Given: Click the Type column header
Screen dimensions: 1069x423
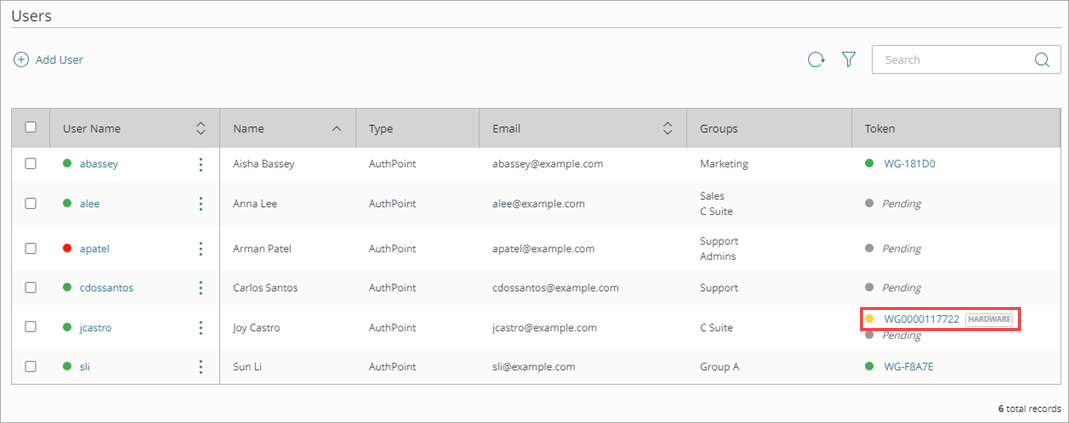Looking at the screenshot, I should (x=381, y=129).
